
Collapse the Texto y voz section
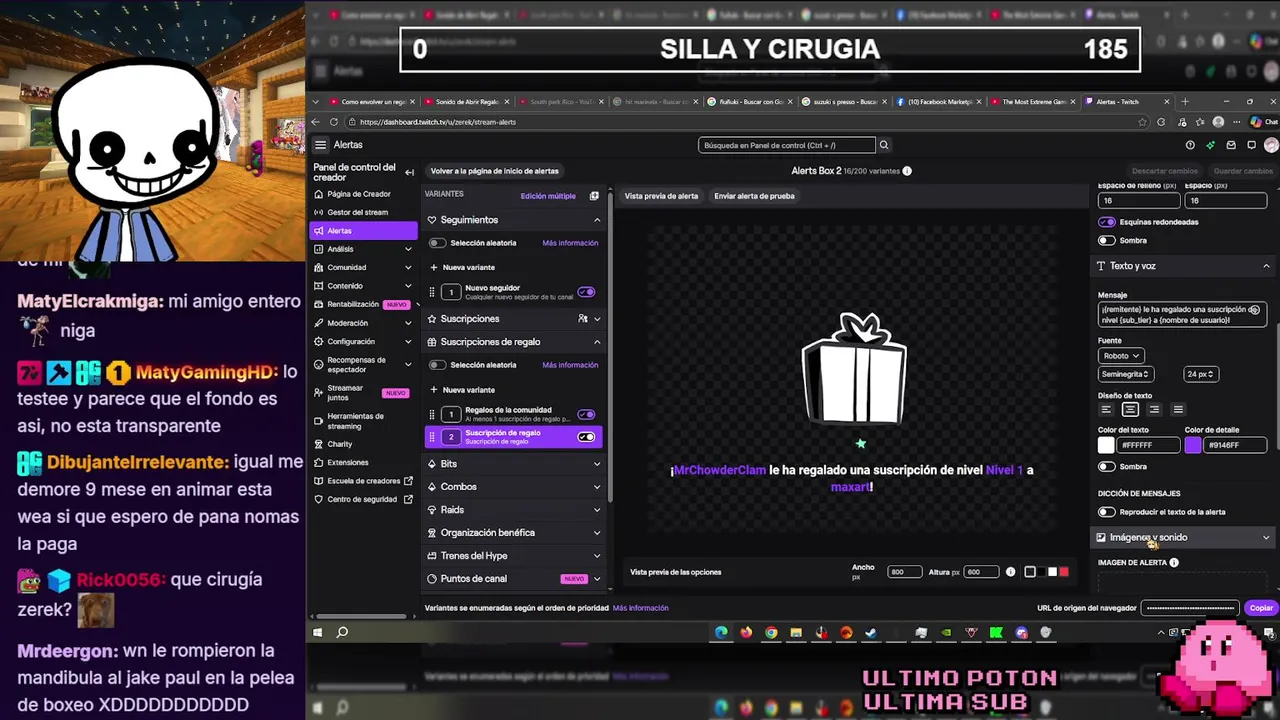click(x=1266, y=266)
